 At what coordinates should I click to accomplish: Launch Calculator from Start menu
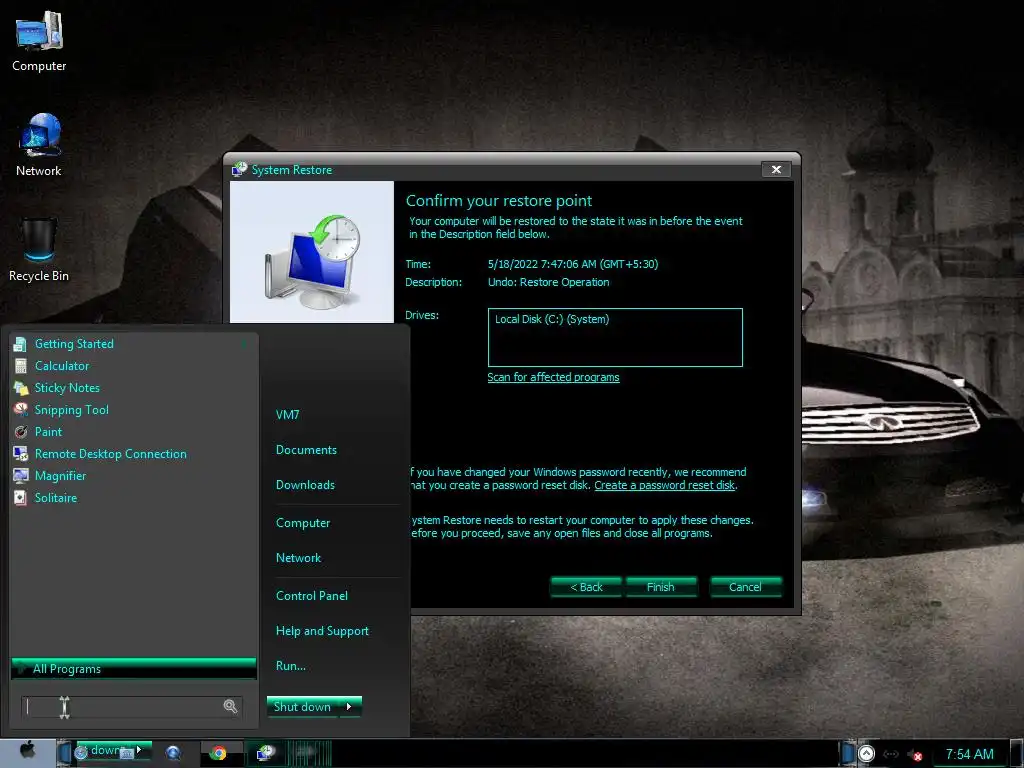[x=62, y=366]
